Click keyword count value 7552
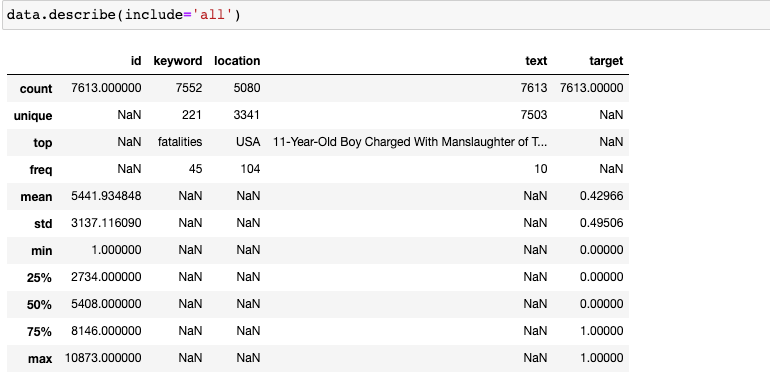The height and width of the screenshot is (378, 770). pos(190,88)
